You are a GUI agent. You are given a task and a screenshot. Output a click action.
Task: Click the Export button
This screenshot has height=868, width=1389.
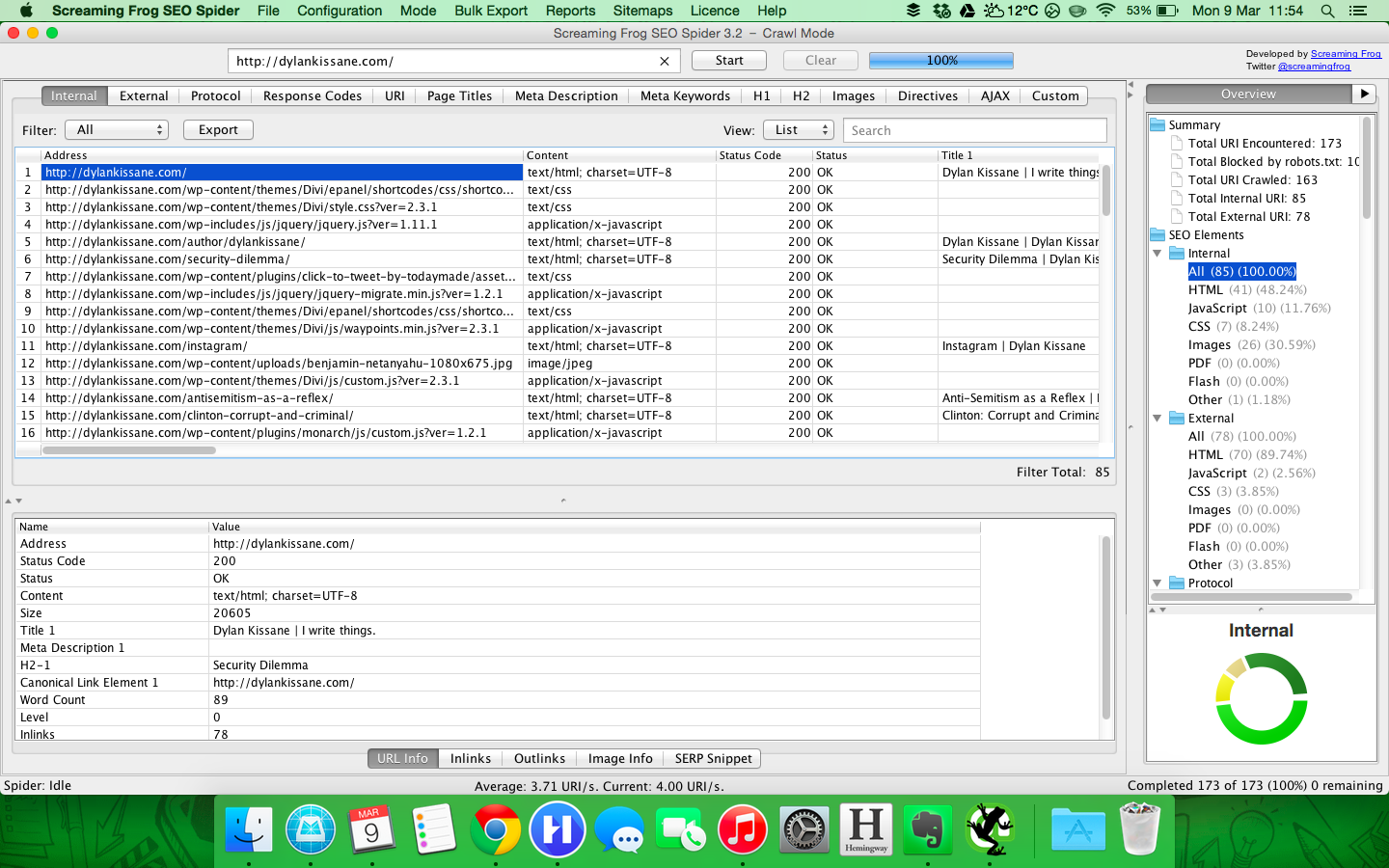click(x=218, y=129)
